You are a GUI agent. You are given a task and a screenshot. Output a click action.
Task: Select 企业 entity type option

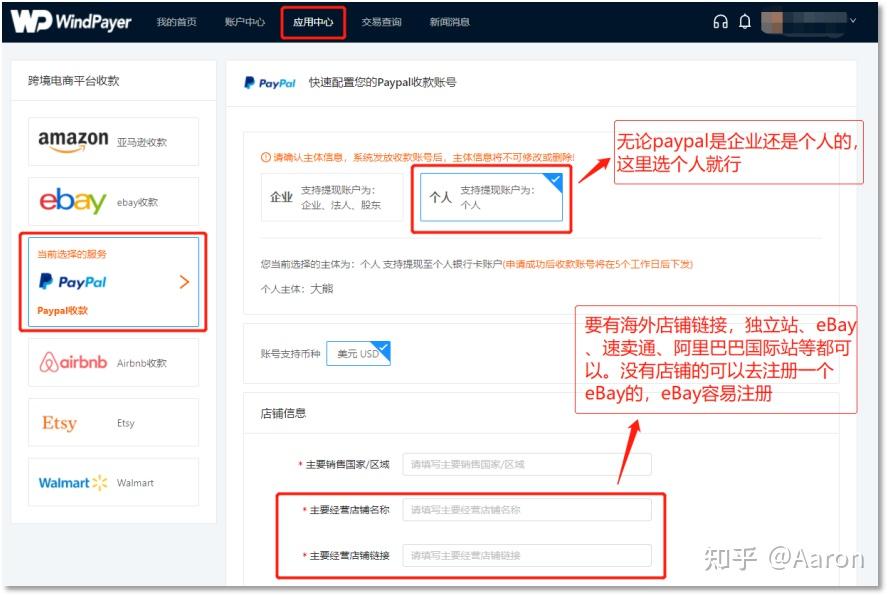[x=332, y=197]
